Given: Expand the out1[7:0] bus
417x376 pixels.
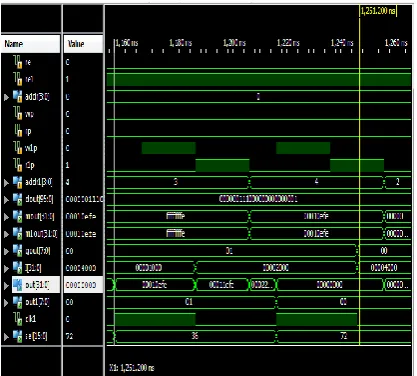Looking at the screenshot, I should pyautogui.click(x=7, y=302).
